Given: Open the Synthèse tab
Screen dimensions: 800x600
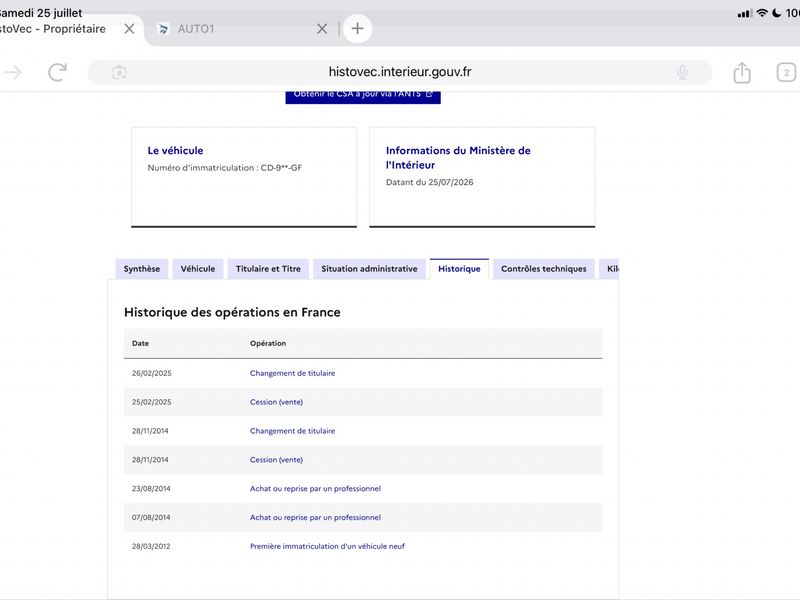Looking at the screenshot, I should pyautogui.click(x=142, y=269).
